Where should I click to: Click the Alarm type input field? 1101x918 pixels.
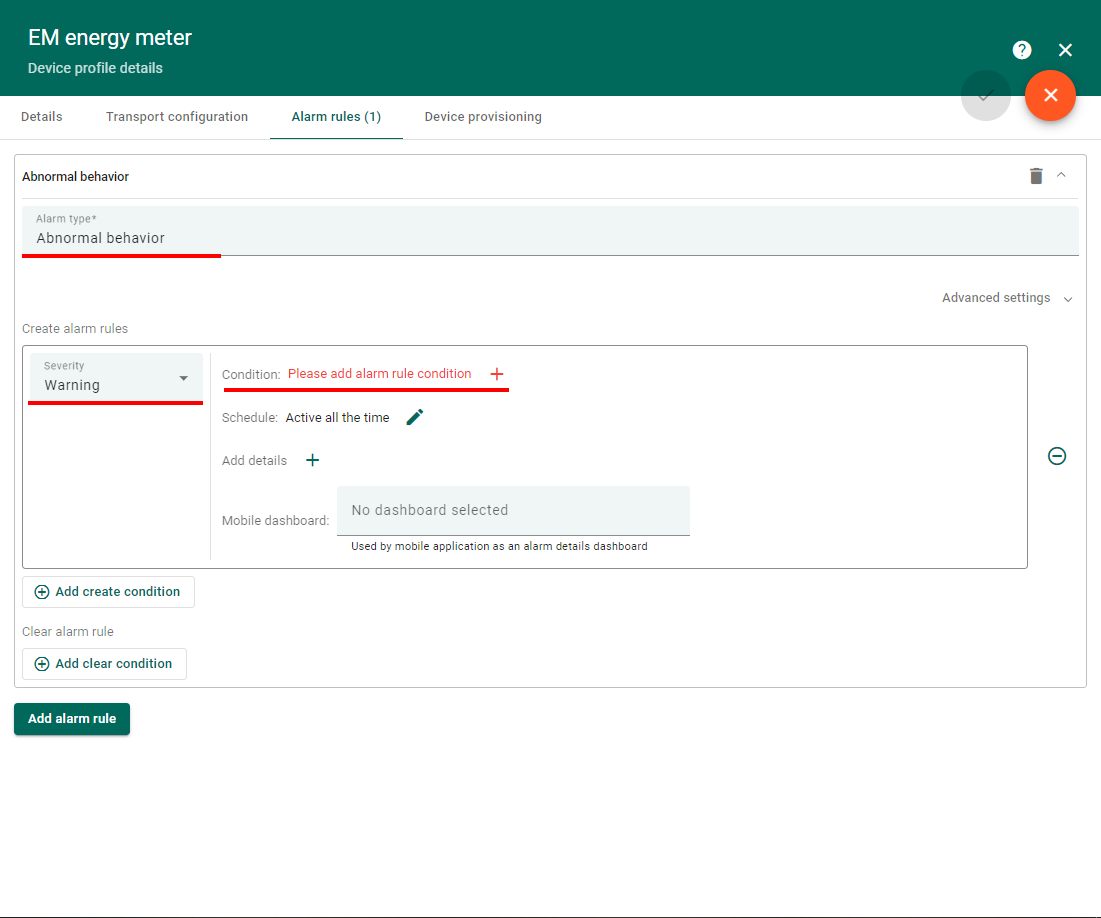pos(550,231)
